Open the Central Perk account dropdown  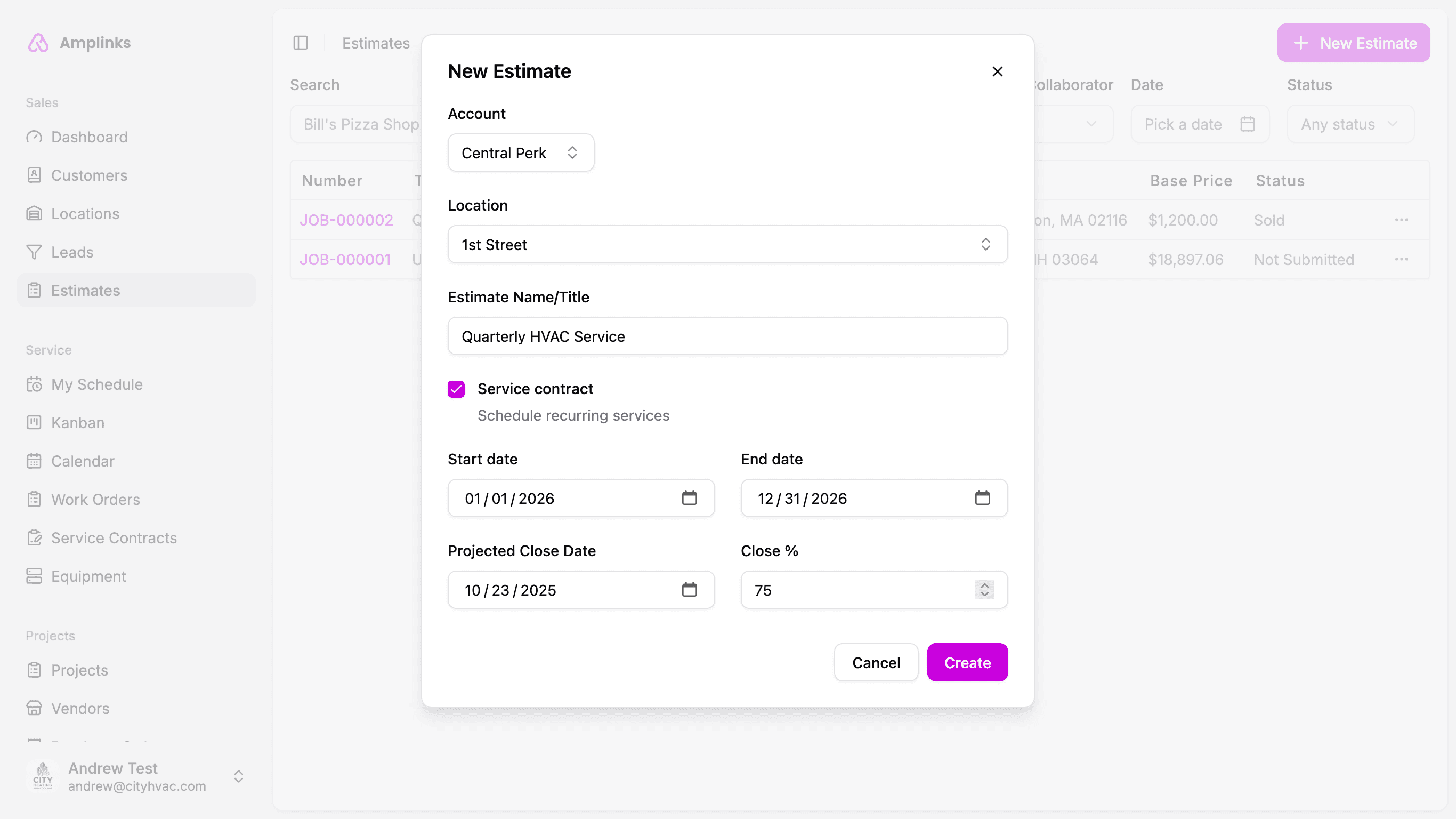tap(521, 152)
